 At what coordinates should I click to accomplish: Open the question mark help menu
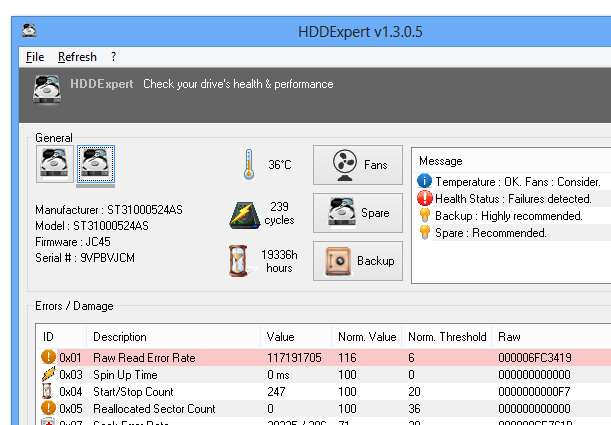(x=113, y=57)
